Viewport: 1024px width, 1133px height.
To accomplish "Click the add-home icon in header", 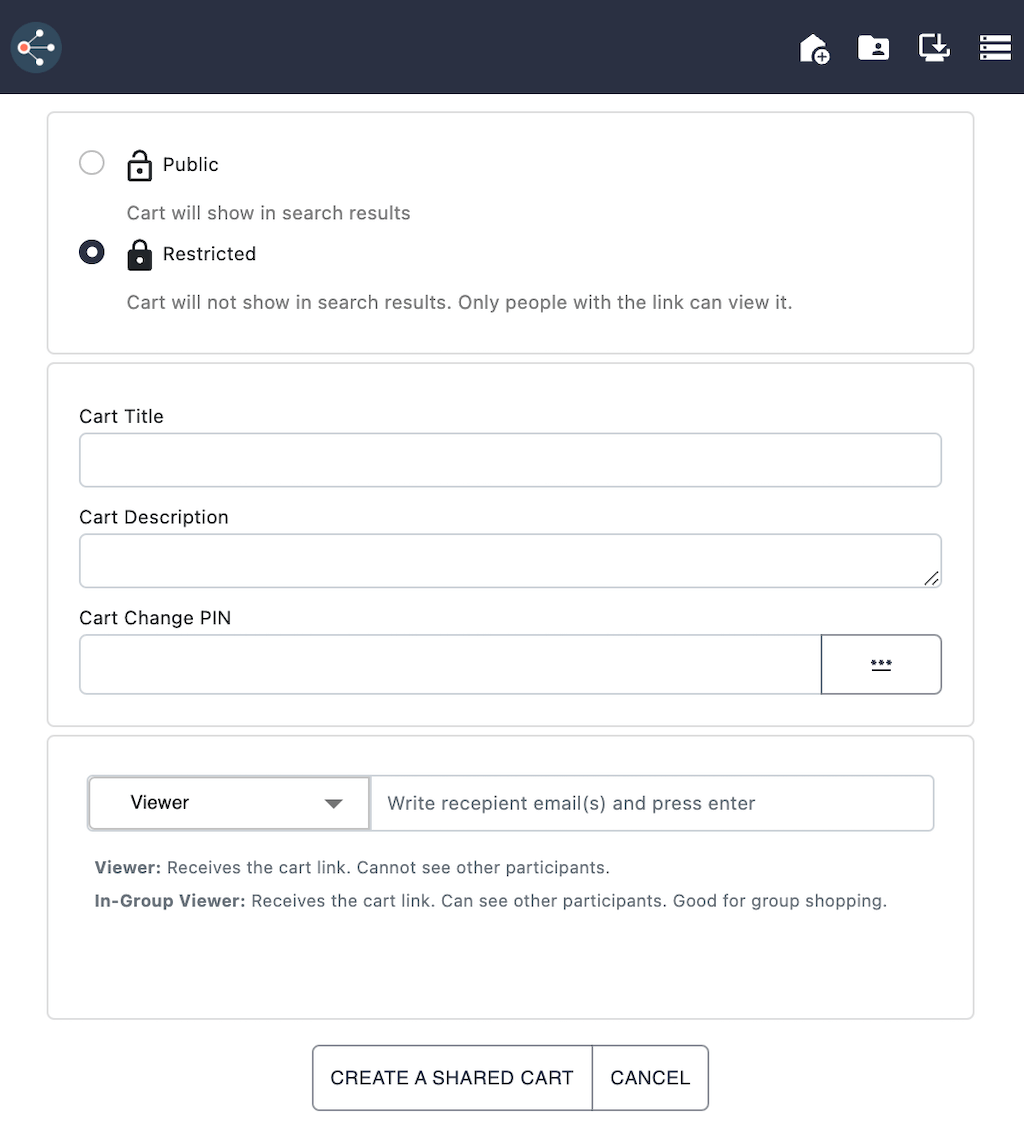I will pyautogui.click(x=814, y=48).
